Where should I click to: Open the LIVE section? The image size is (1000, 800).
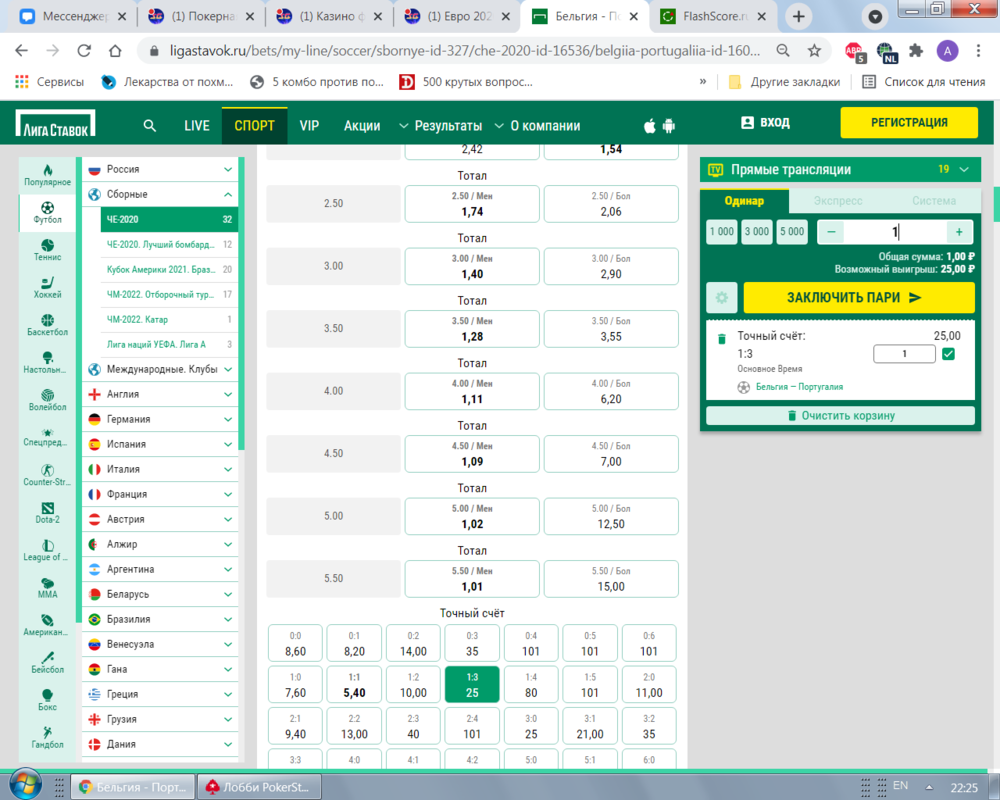tap(196, 126)
